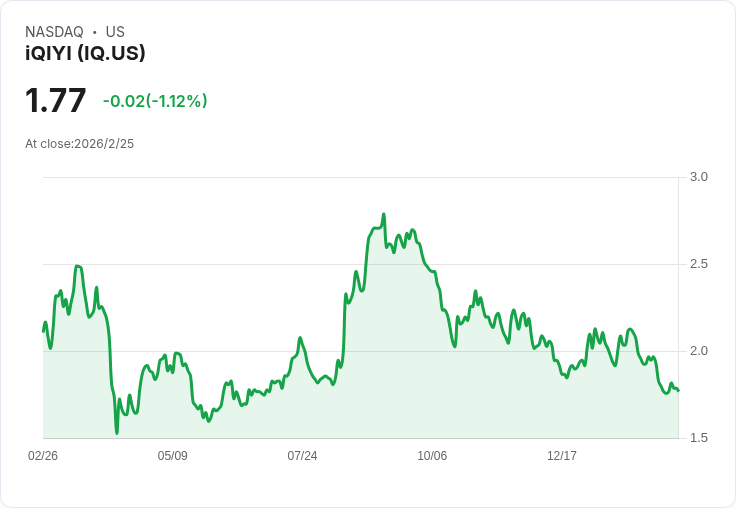Viewport: 736px width, 508px height.
Task: Click the small dot separator between NASDAQ and US
Action: tap(94, 32)
